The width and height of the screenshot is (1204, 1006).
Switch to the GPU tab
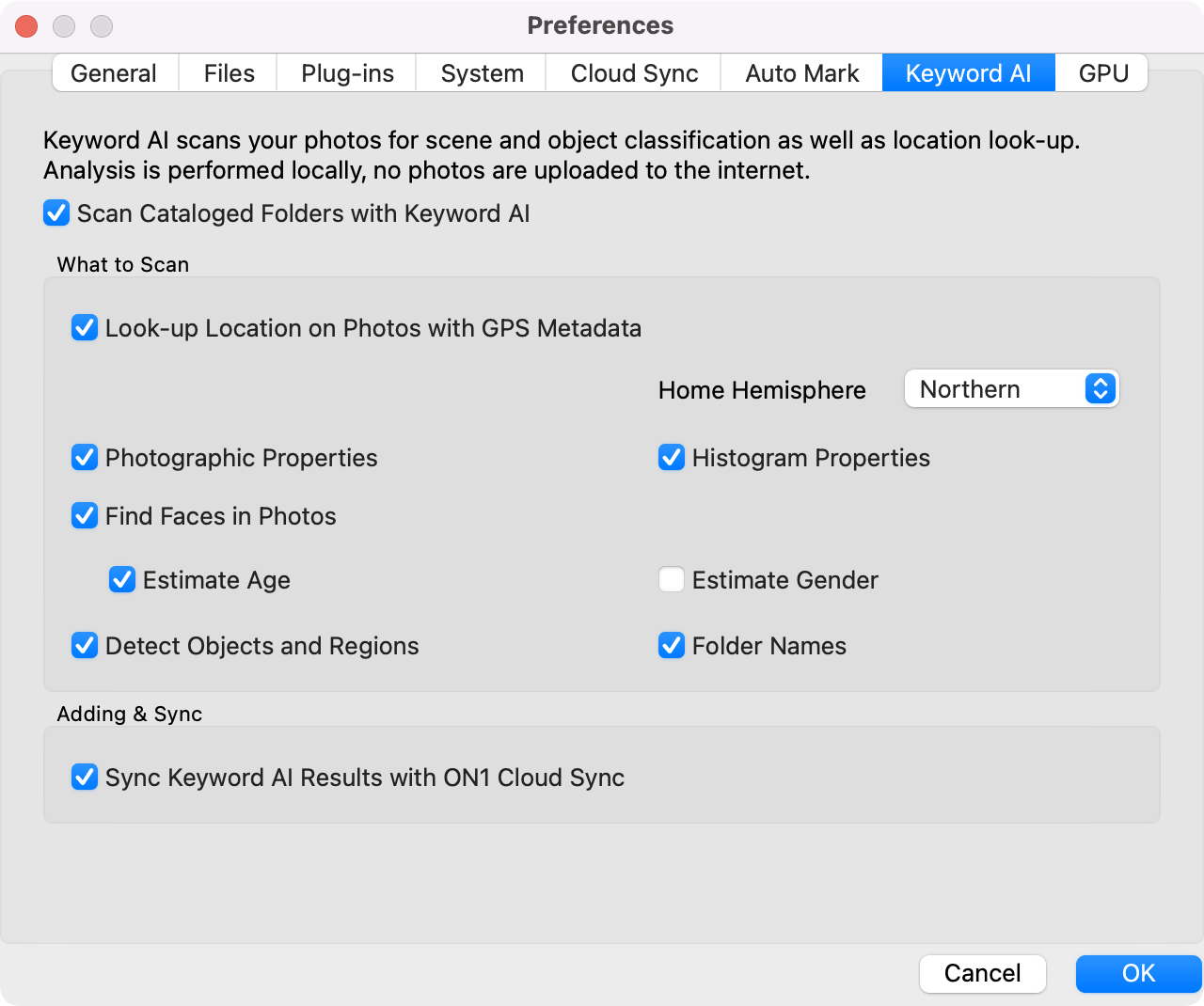pos(1102,72)
